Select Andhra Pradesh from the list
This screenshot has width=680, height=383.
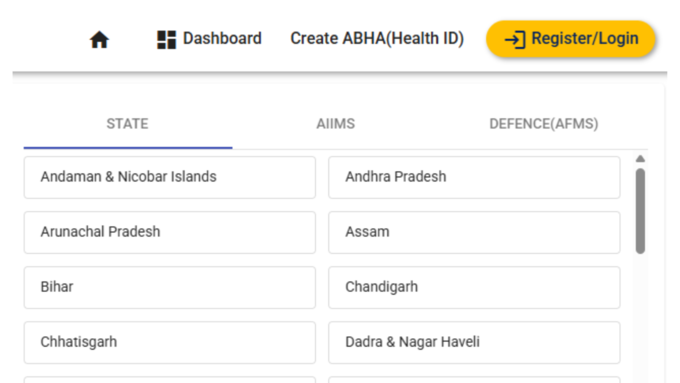coord(474,177)
